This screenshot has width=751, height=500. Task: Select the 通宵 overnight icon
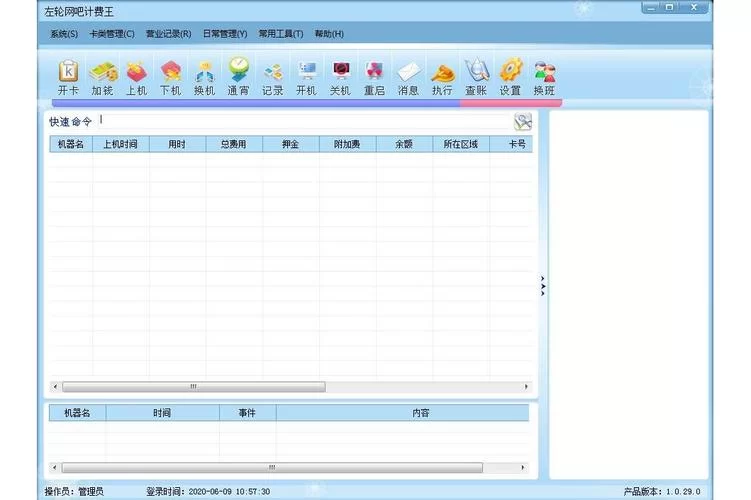pos(238,77)
